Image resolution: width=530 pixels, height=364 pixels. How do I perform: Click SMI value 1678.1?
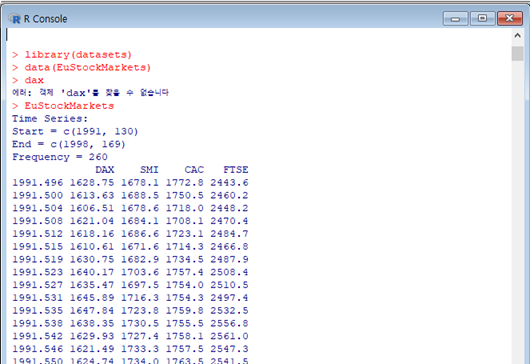[140, 183]
